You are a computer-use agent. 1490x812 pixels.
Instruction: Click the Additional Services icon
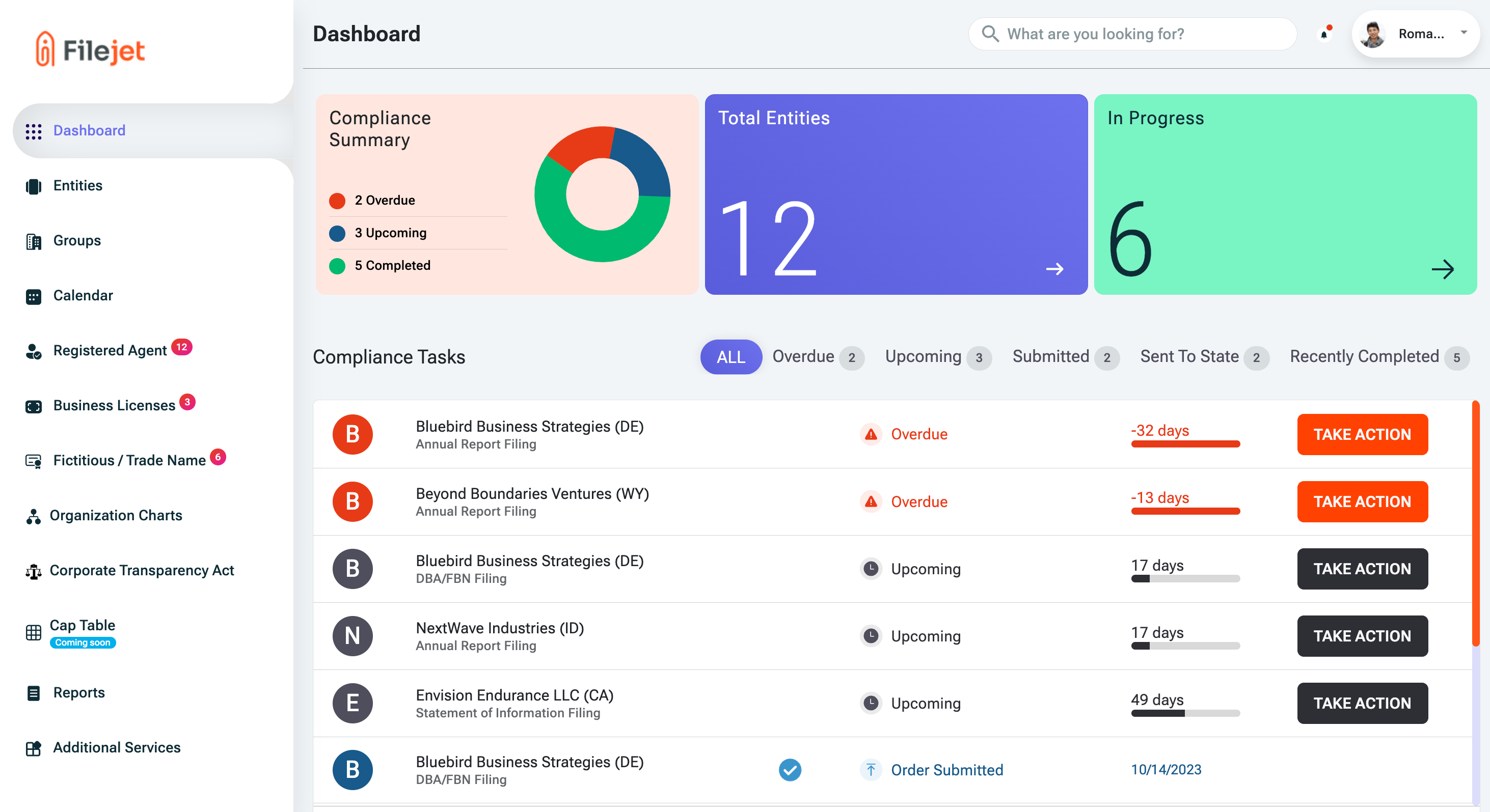point(34,748)
